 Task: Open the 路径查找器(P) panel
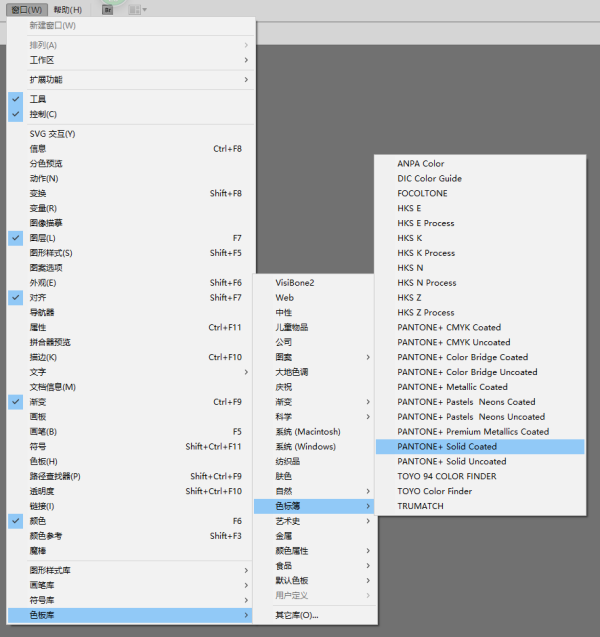click(x=130, y=476)
